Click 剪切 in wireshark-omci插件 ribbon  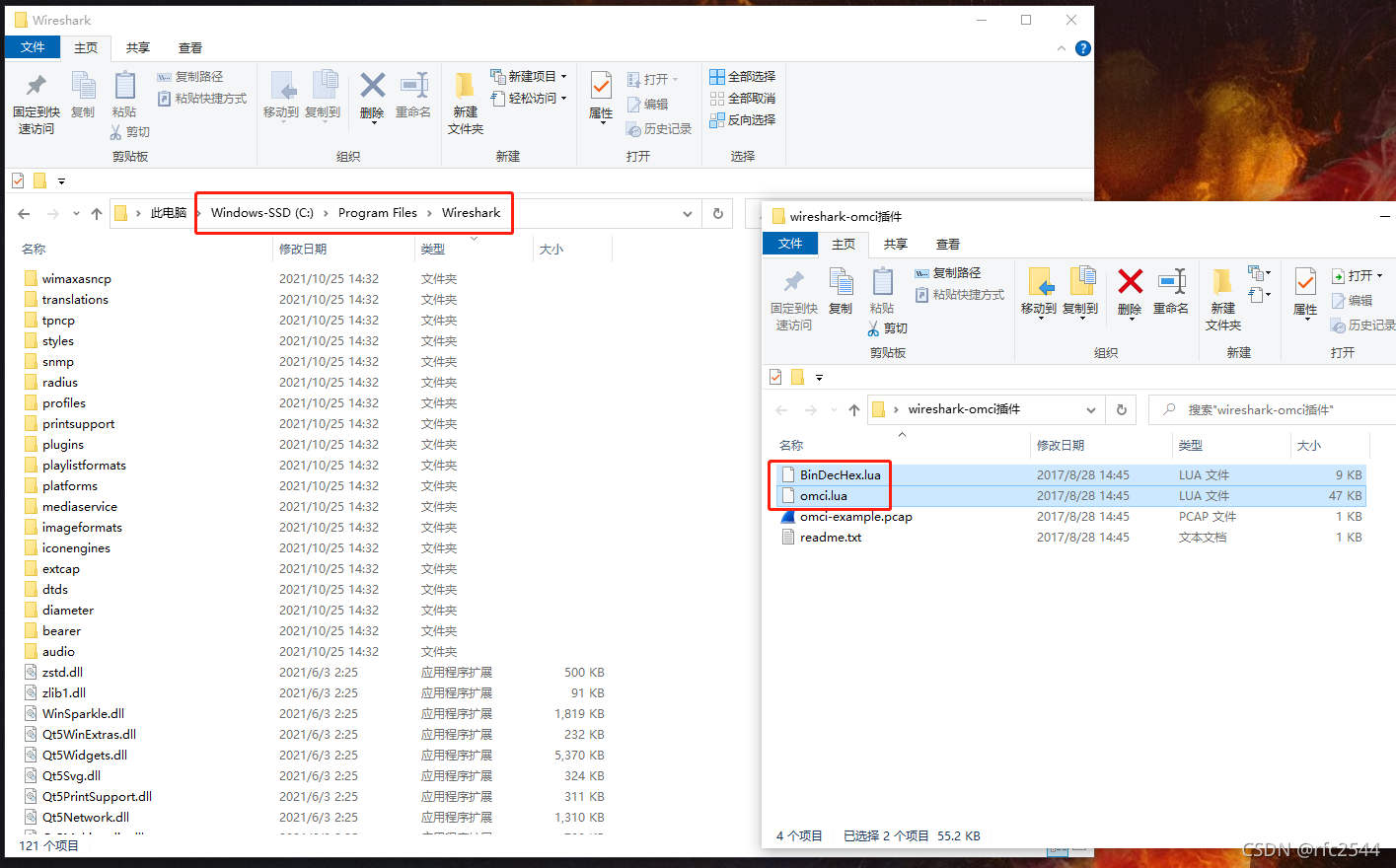[x=888, y=327]
